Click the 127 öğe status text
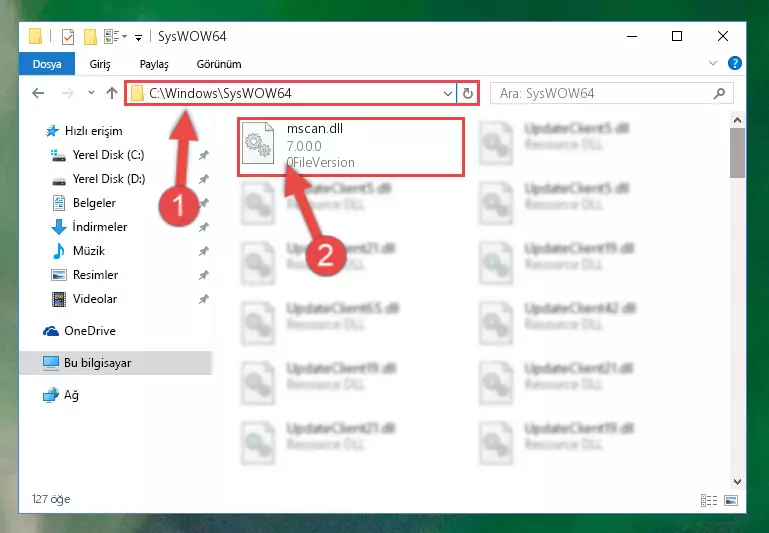The image size is (769, 533). pos(51,499)
